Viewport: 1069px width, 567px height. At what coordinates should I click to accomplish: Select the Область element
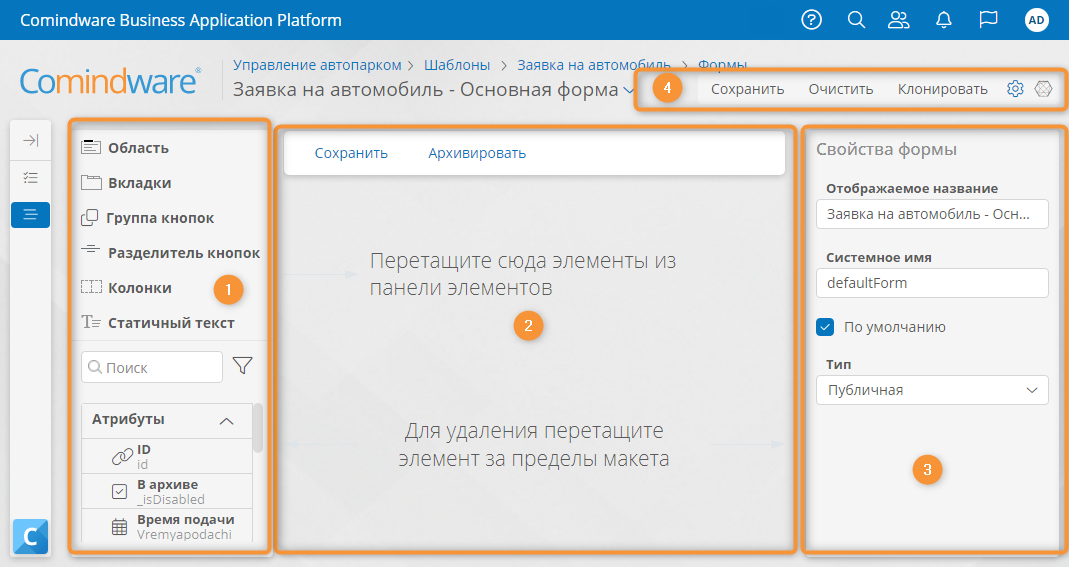[x=125, y=147]
